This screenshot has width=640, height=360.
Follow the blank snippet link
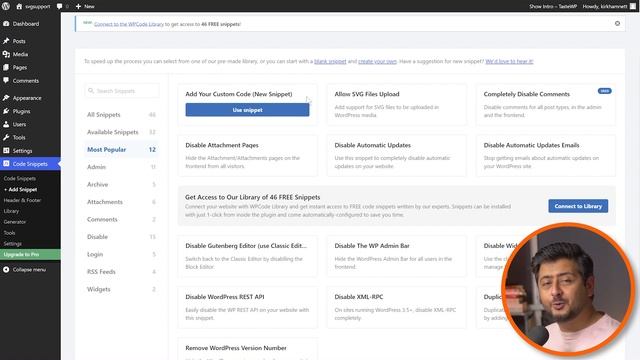coord(330,61)
